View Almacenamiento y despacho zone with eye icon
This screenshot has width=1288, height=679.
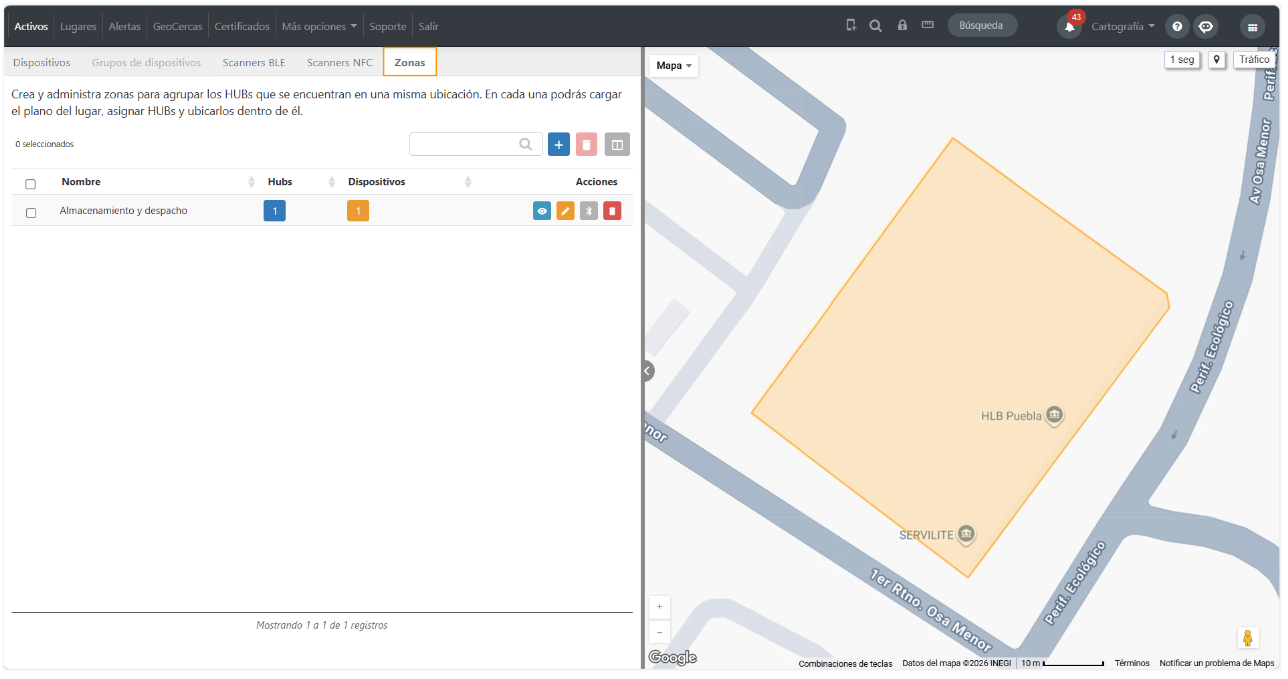(542, 211)
